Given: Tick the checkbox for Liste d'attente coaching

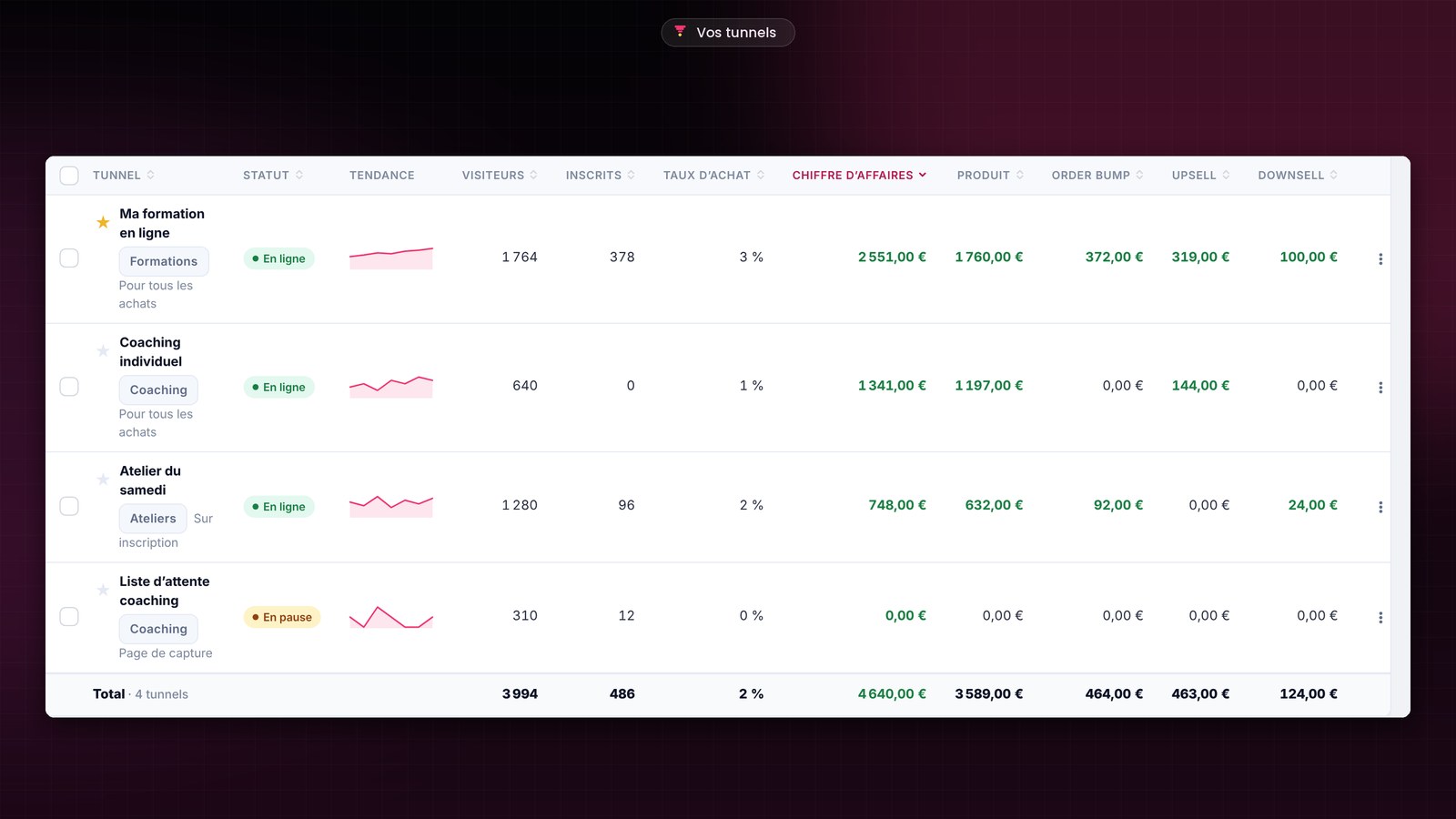Looking at the screenshot, I should [69, 617].
